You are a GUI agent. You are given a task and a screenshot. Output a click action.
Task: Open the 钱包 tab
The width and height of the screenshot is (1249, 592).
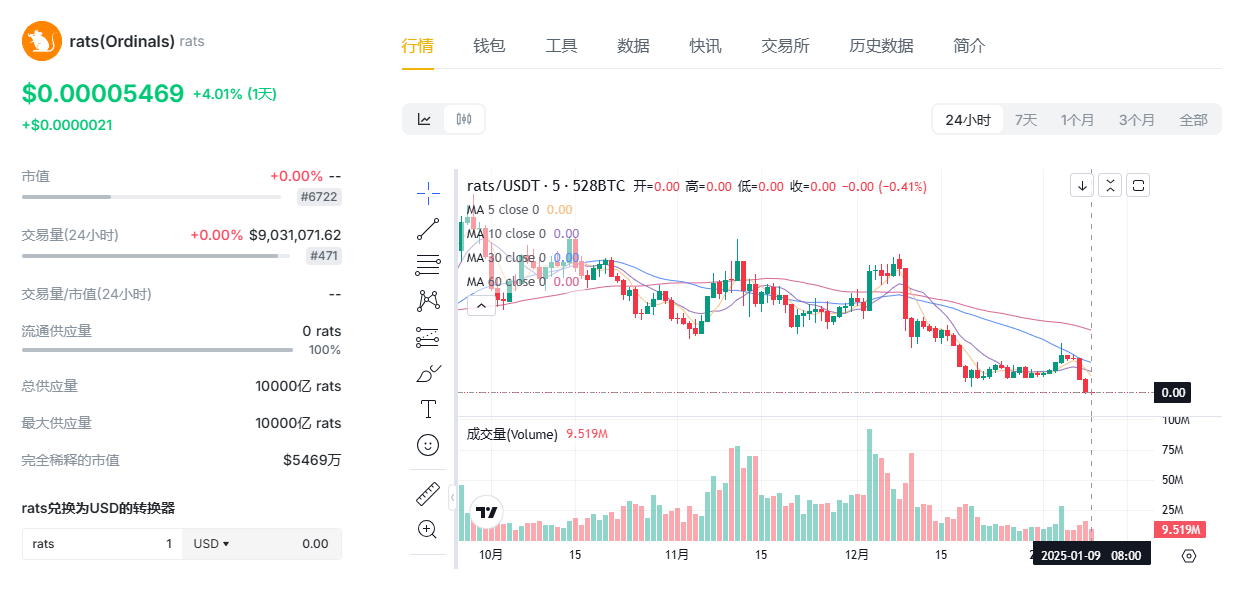[489, 46]
